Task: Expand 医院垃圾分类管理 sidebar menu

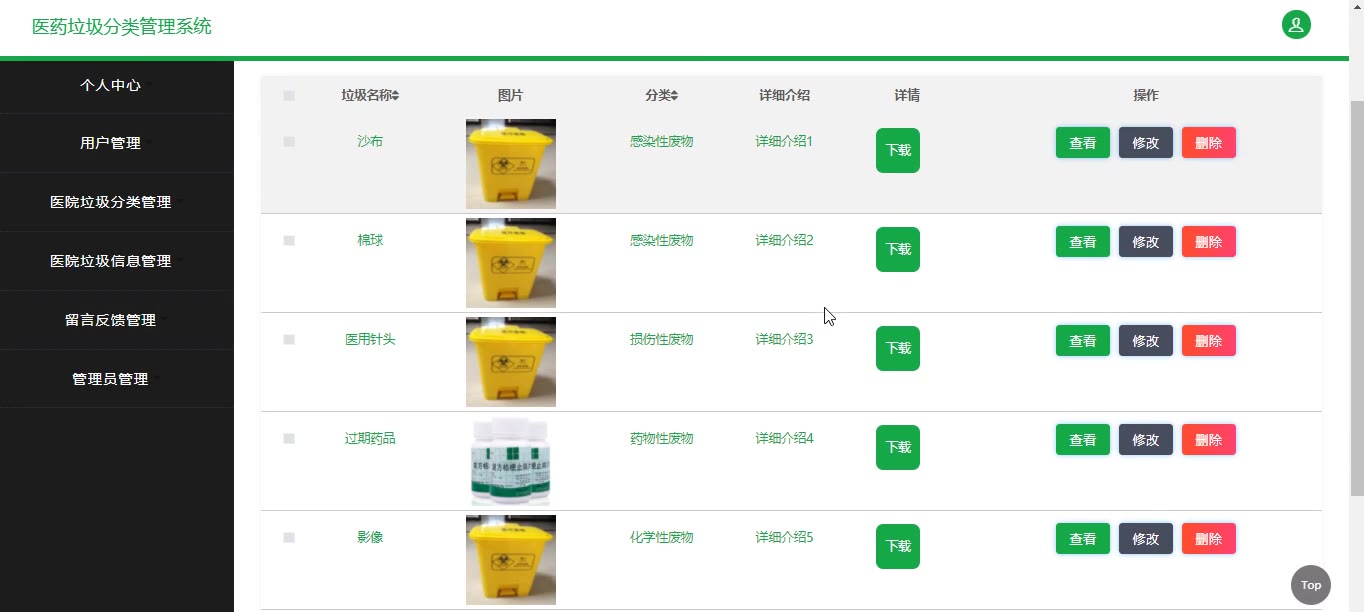Action: (x=117, y=202)
